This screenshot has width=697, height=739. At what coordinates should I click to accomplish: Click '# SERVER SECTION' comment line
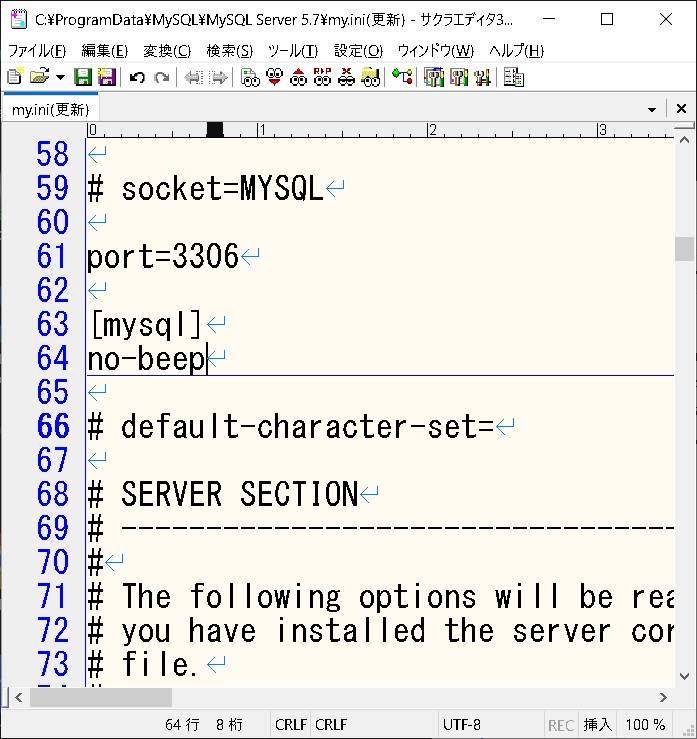tap(223, 494)
